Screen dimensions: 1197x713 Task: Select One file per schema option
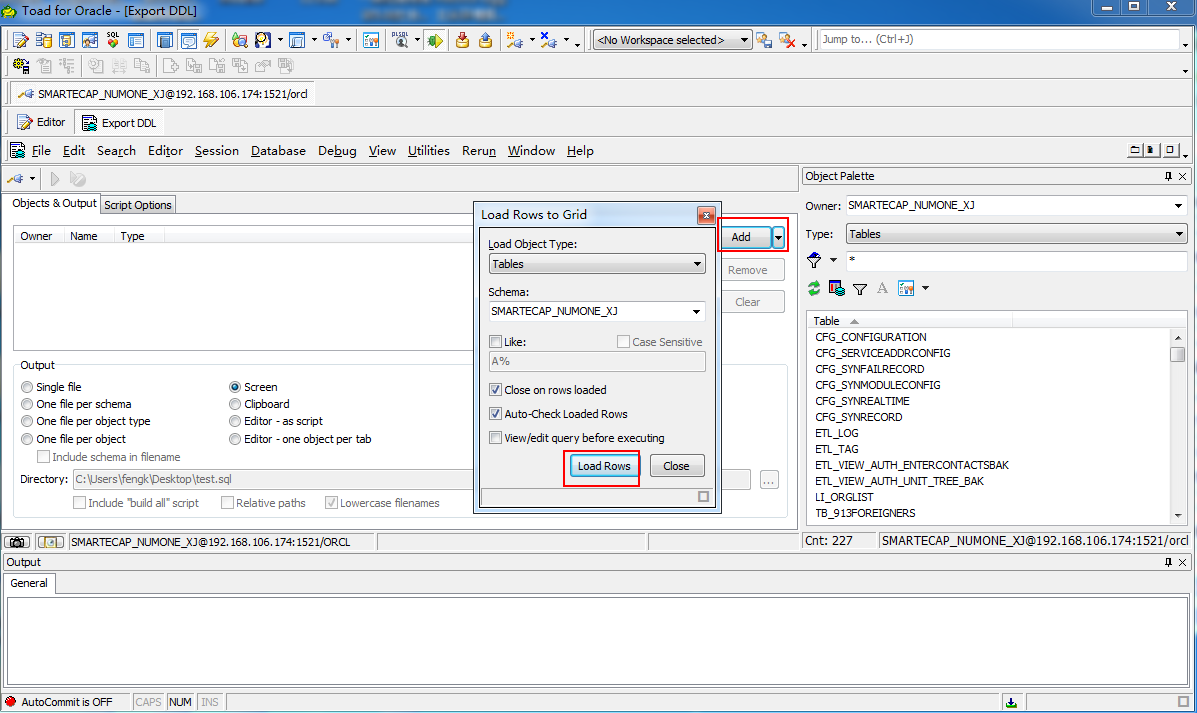[x=27, y=404]
